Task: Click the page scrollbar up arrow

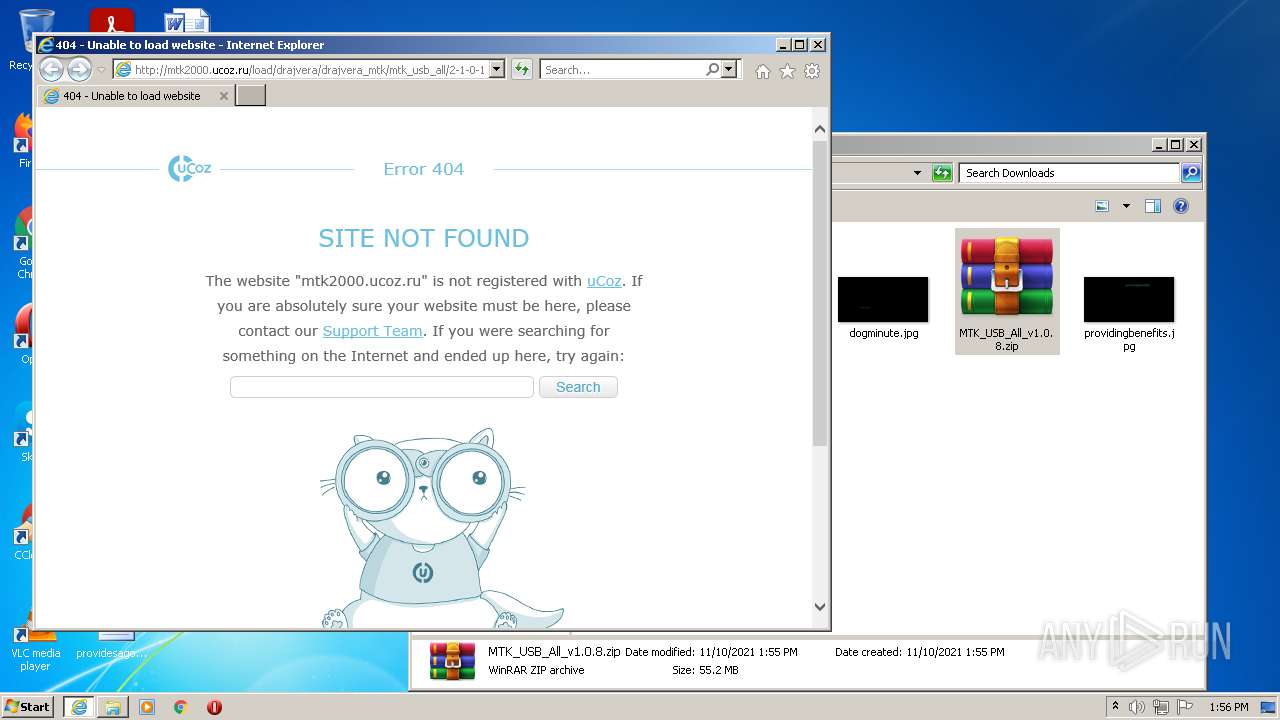Action: pyautogui.click(x=820, y=129)
